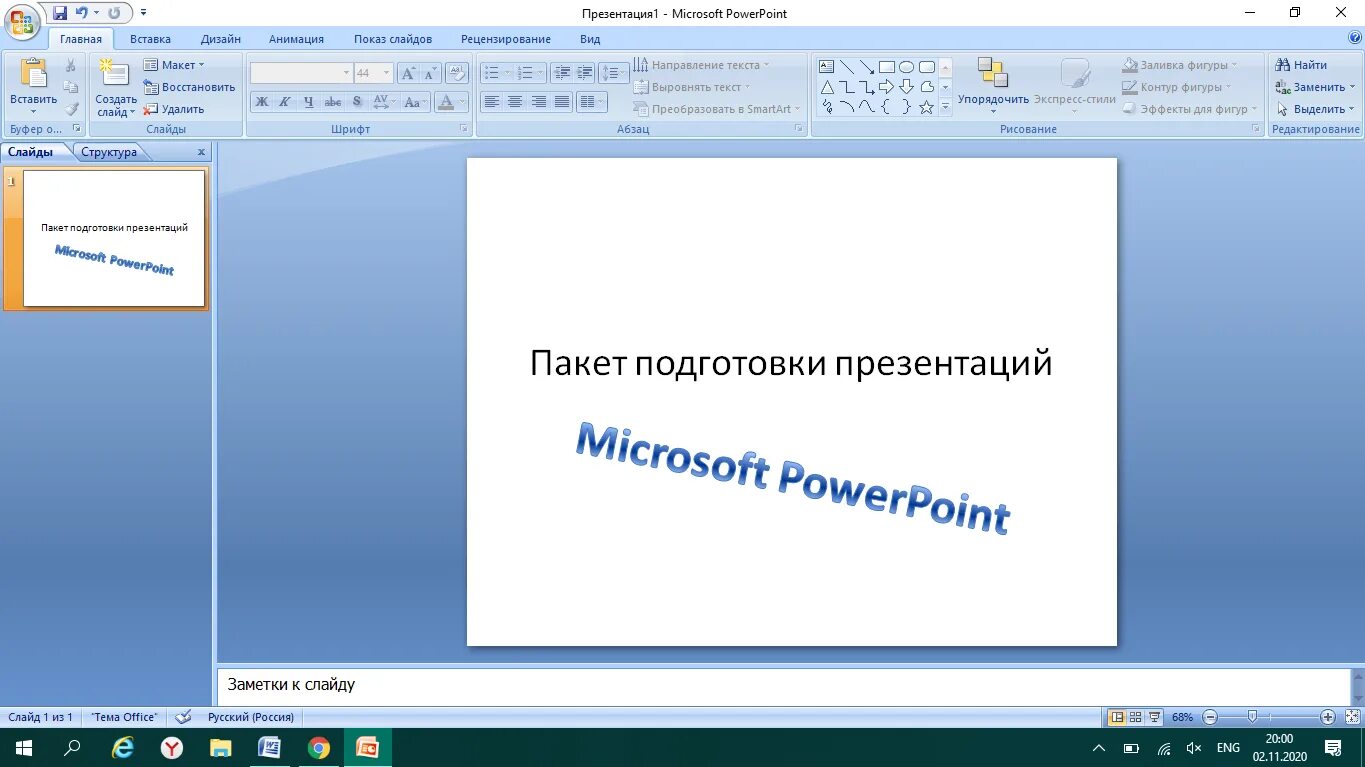Increase font size with the large A icon
The width and height of the screenshot is (1365, 767).
tap(408, 73)
